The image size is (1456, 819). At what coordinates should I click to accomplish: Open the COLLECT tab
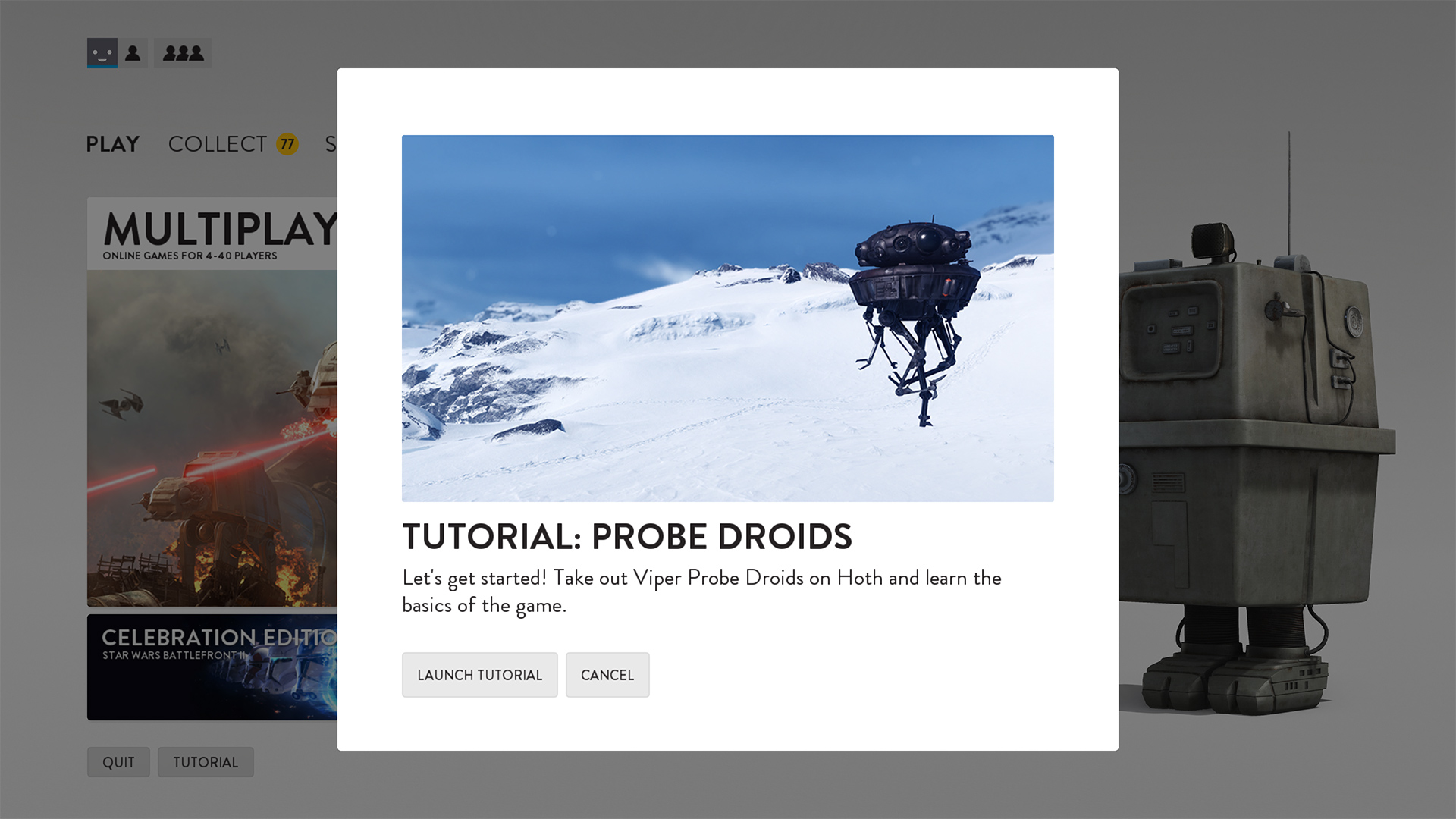pyautogui.click(x=218, y=144)
